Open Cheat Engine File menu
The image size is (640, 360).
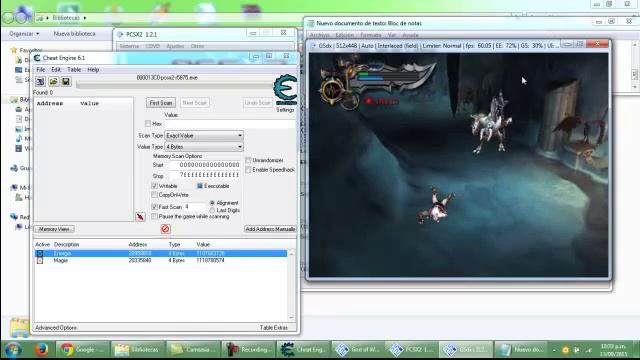click(40, 70)
